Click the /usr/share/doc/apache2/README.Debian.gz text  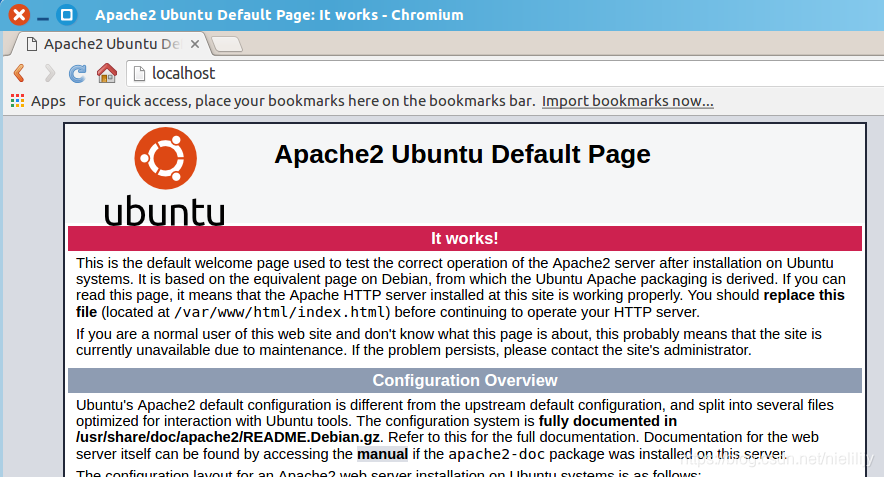tap(228, 437)
